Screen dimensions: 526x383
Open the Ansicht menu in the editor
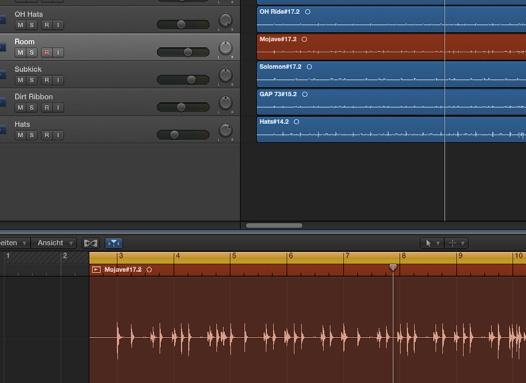click(54, 243)
